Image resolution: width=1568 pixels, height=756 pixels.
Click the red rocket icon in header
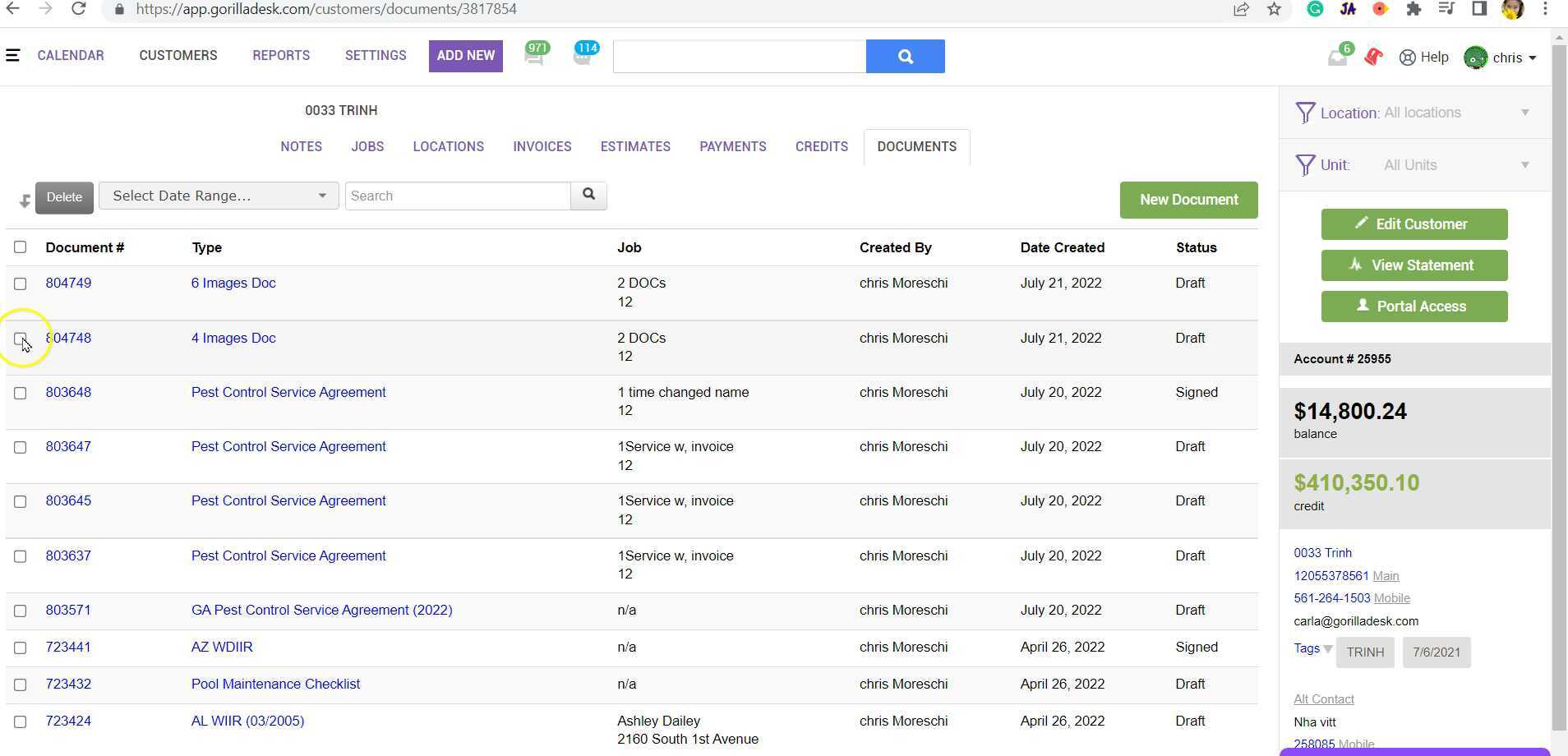1373,57
